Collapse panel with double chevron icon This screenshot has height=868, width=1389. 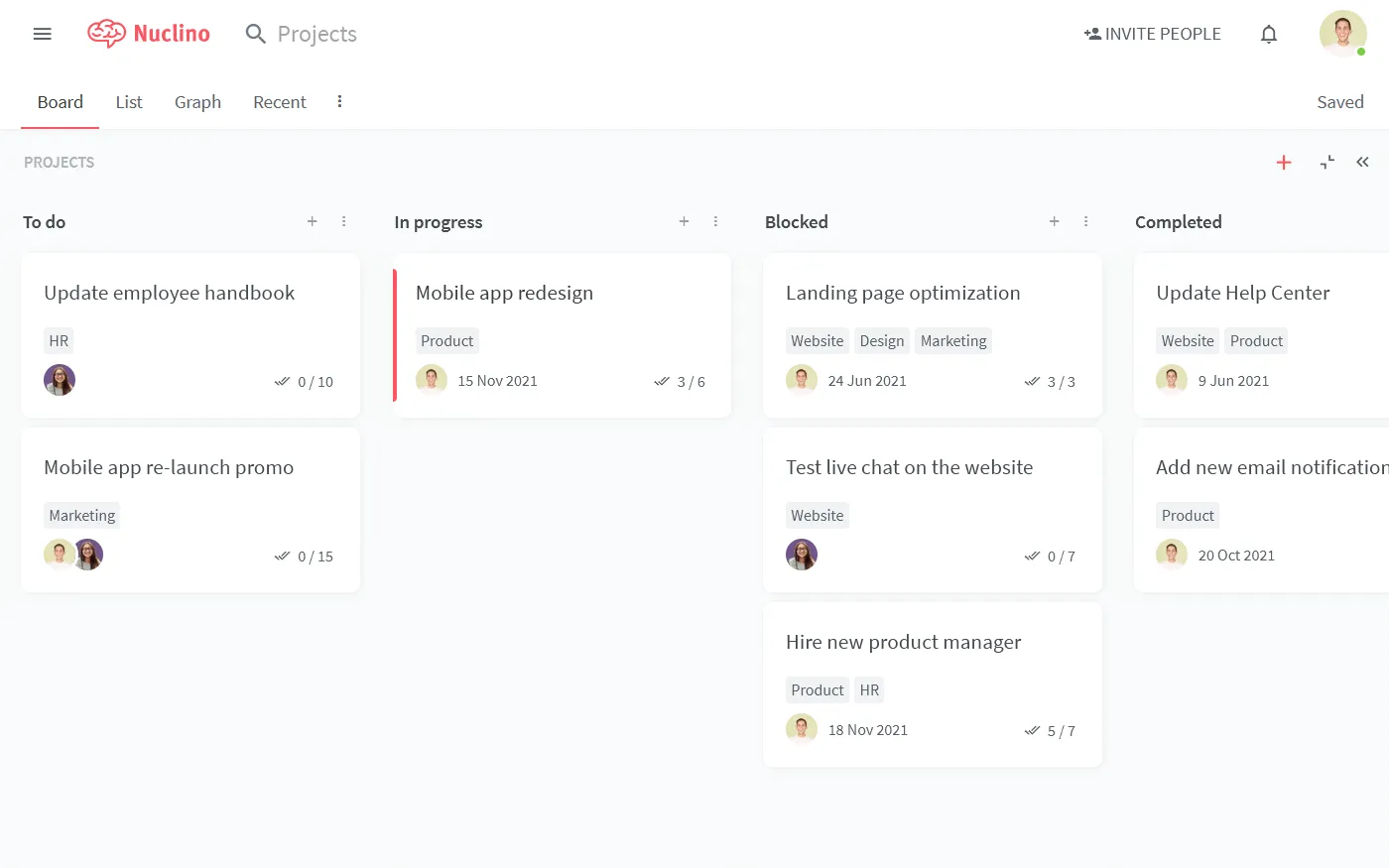click(x=1363, y=162)
